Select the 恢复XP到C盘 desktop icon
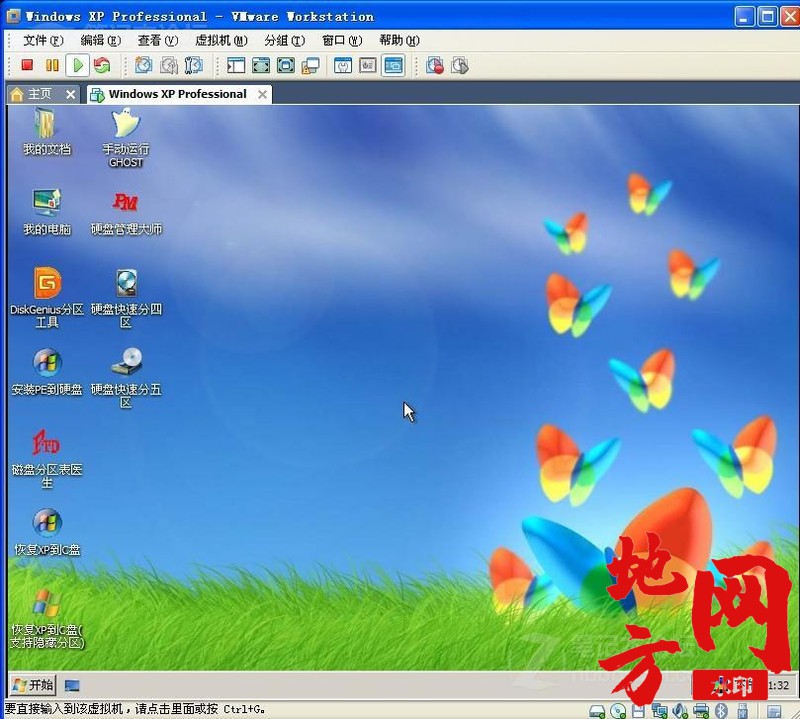The height and width of the screenshot is (719, 800). [x=46, y=531]
